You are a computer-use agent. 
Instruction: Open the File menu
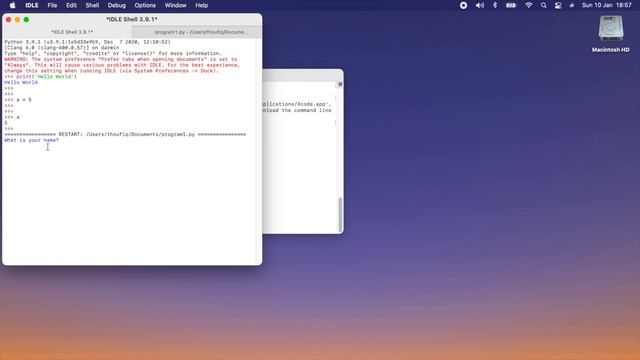(52, 5)
